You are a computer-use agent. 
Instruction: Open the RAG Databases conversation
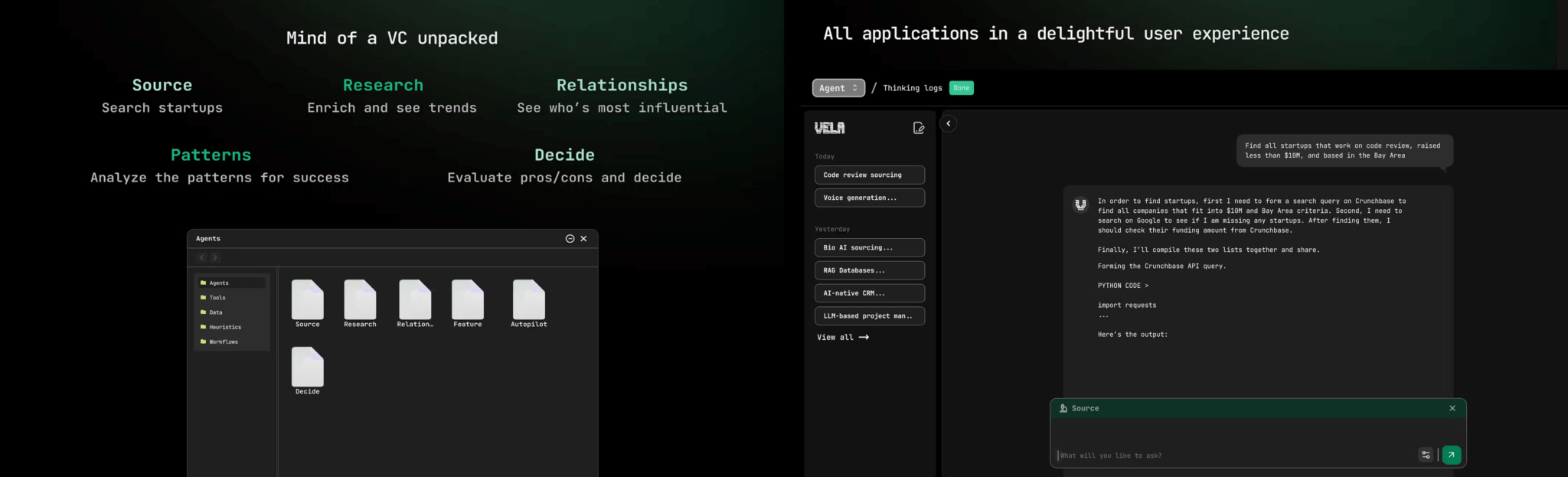click(x=869, y=270)
